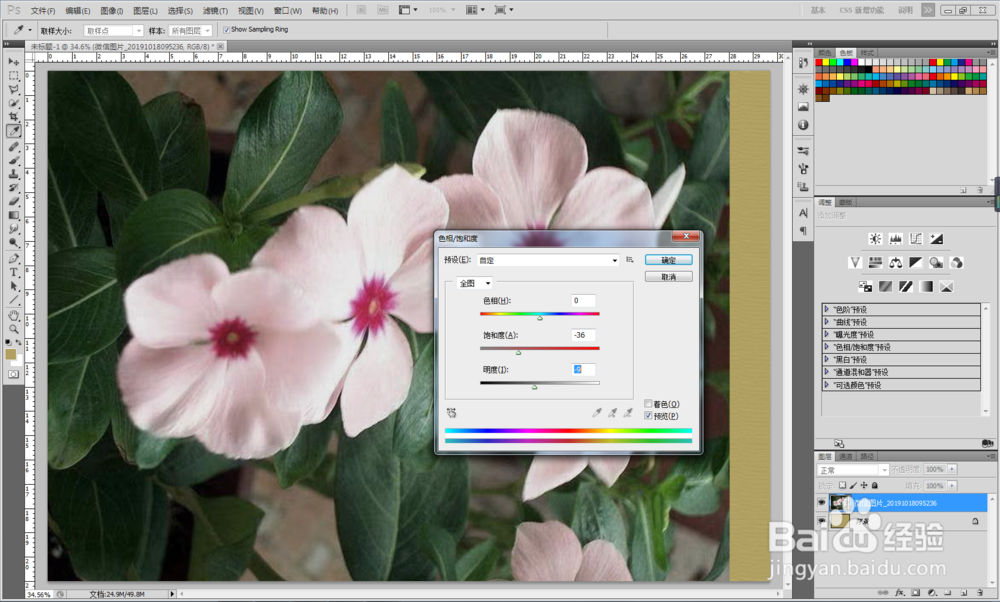The width and height of the screenshot is (1000, 602).
Task: Select the Type tool
Action: (x=14, y=271)
